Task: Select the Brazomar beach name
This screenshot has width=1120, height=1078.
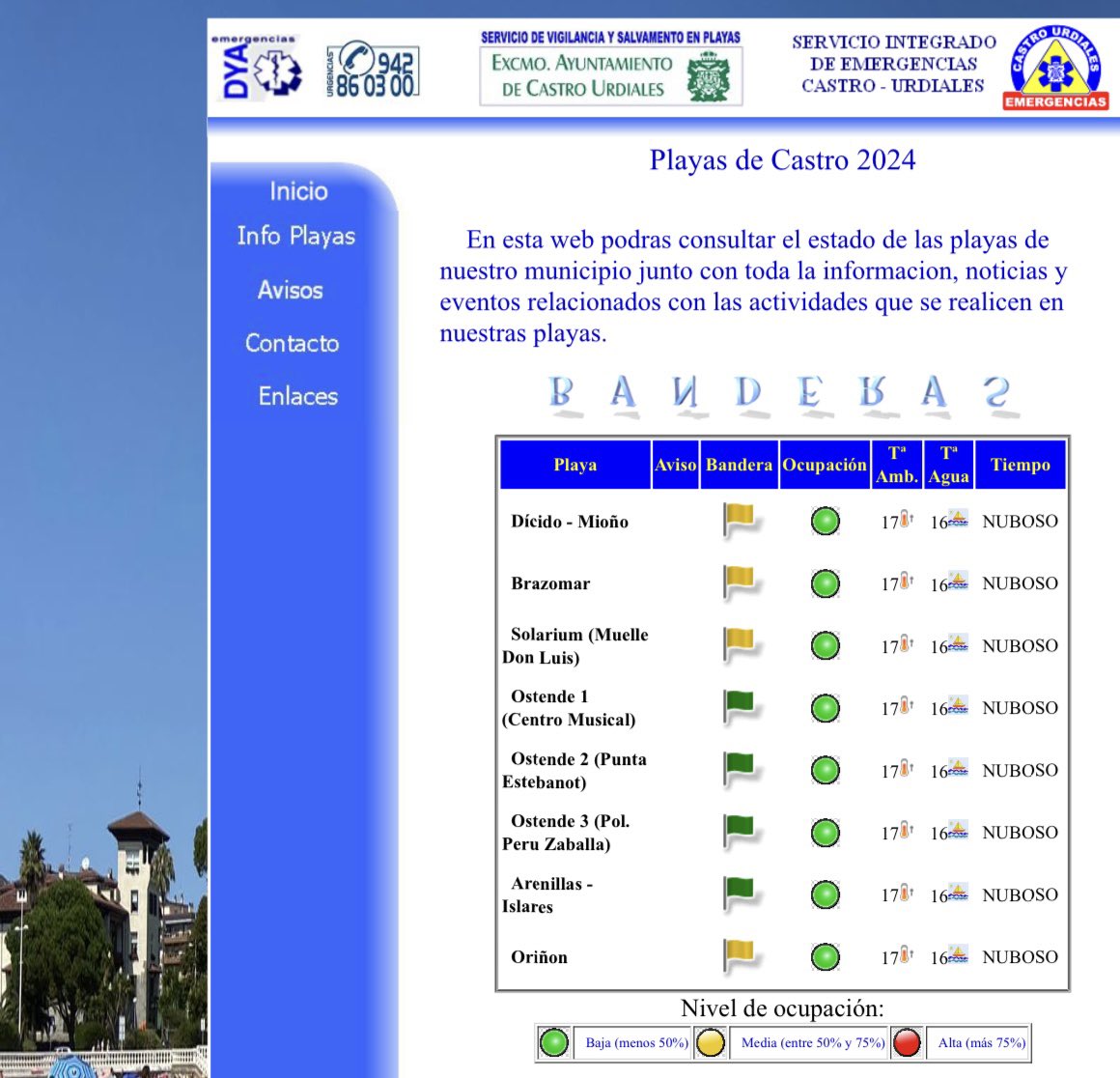Action: click(550, 583)
